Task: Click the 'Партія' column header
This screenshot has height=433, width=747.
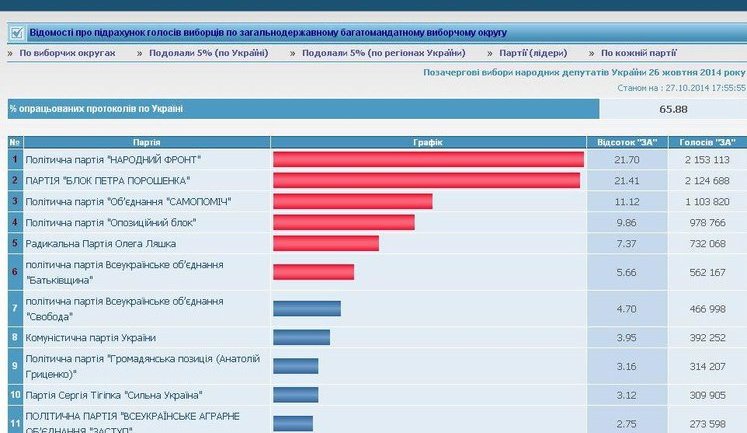Action: [147, 142]
